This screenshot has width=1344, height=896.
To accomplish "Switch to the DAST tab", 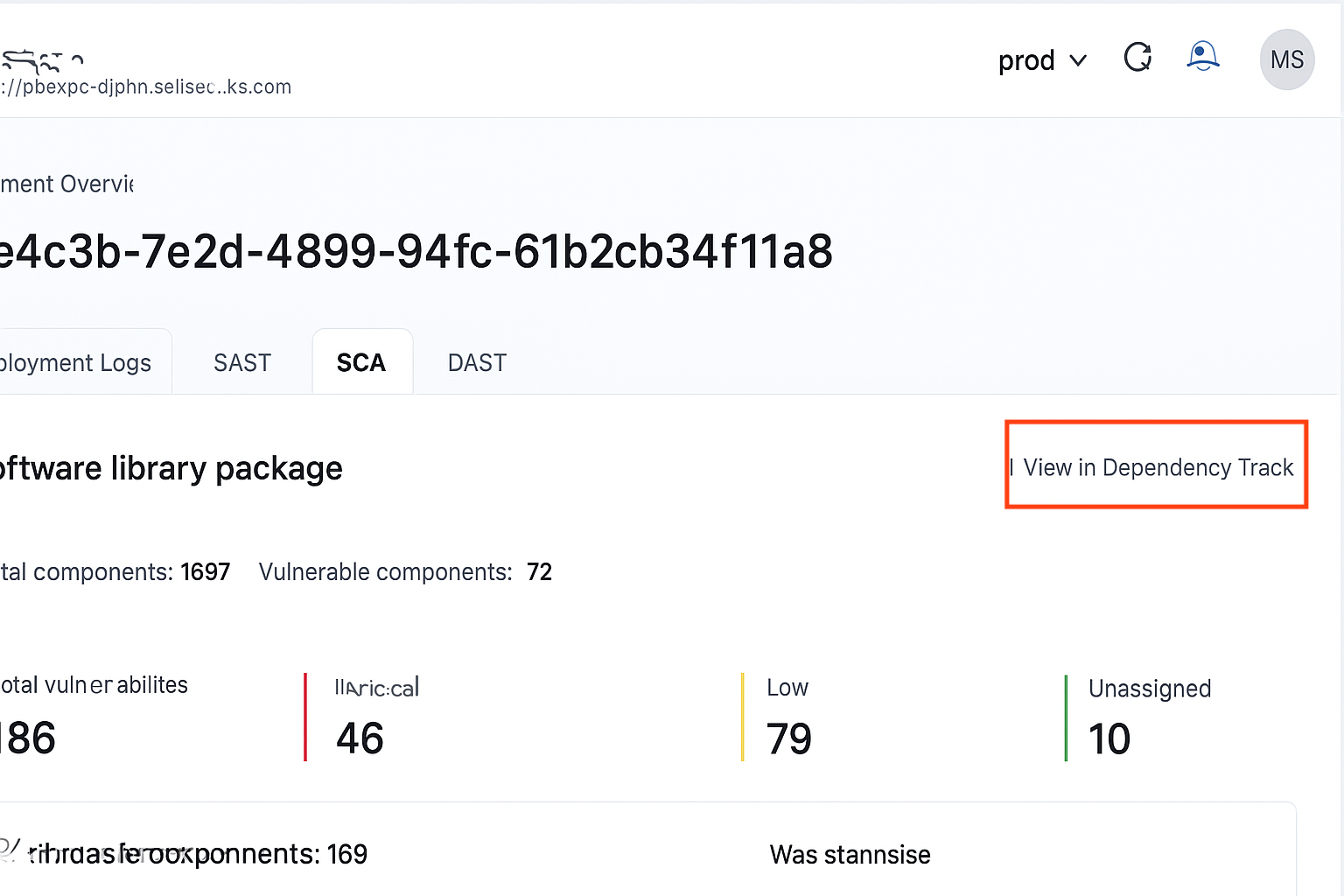I will (477, 362).
